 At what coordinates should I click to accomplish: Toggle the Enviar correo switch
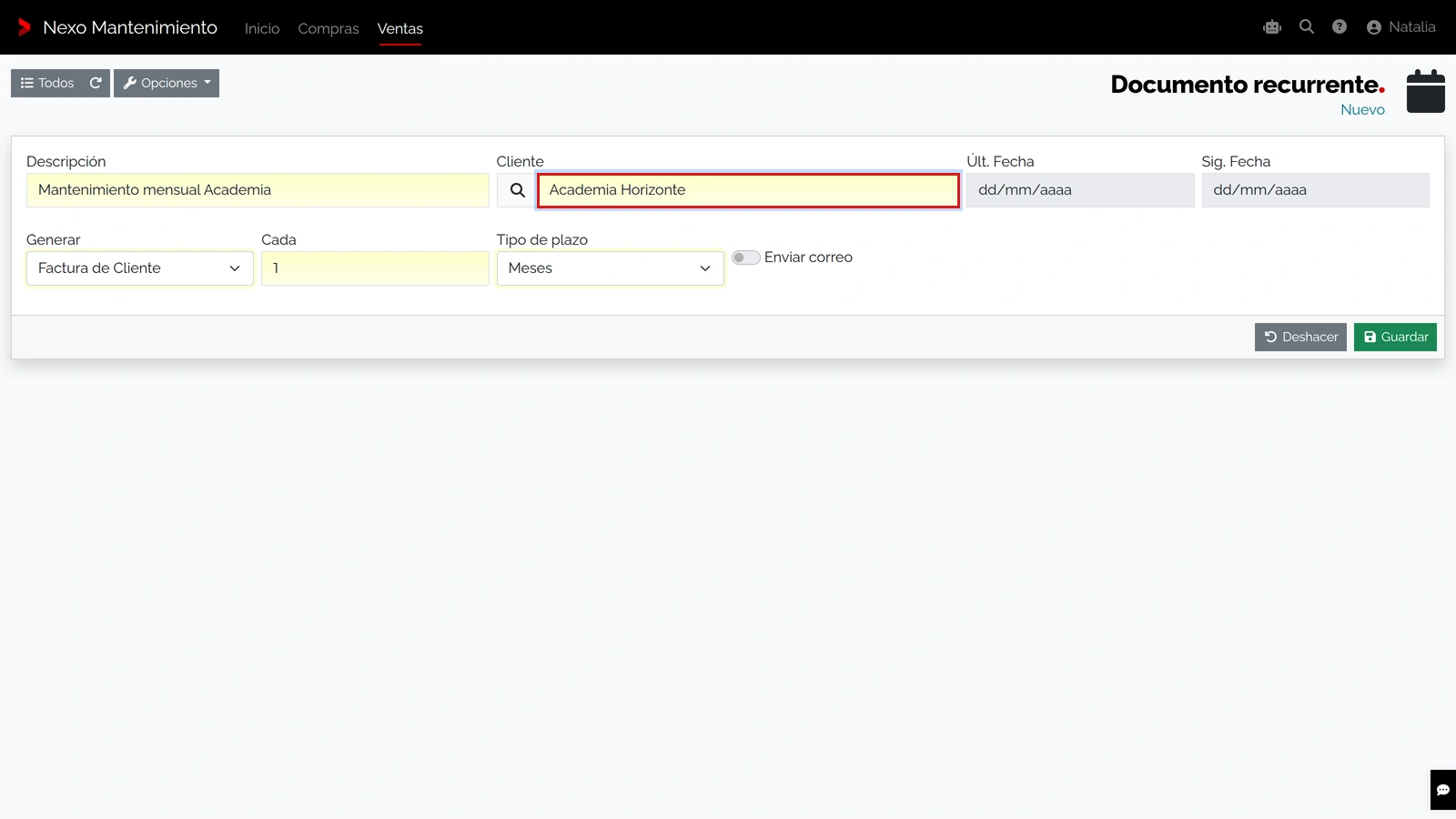click(x=746, y=258)
